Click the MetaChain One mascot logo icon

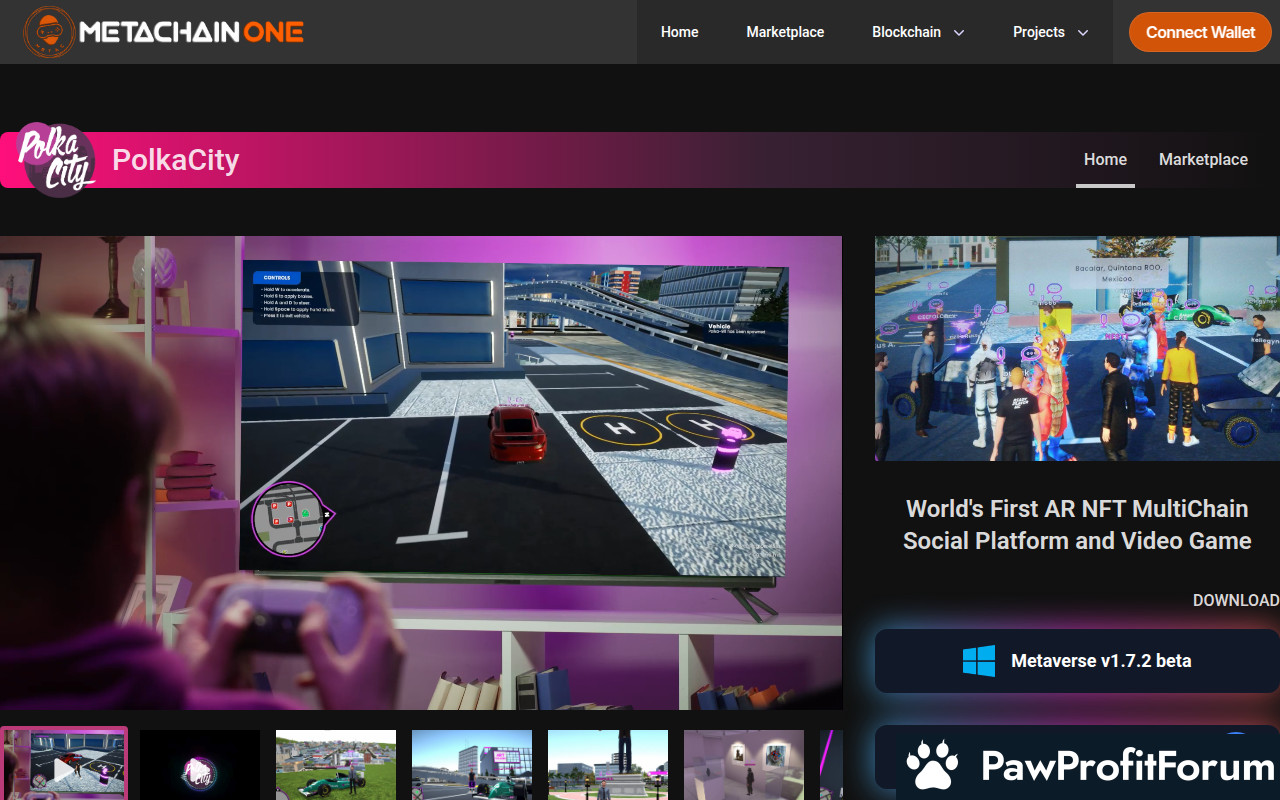[x=49, y=32]
